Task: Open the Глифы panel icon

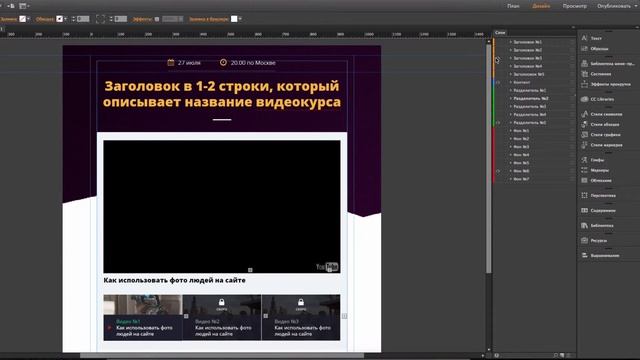Action: pos(584,160)
